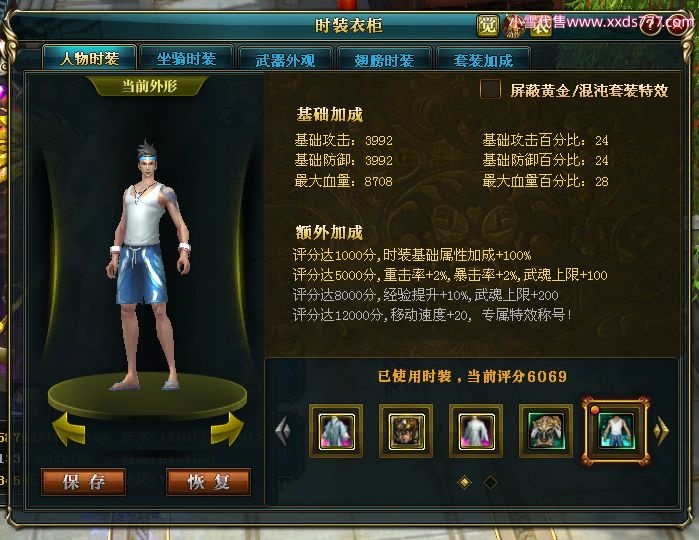699x540 pixels.
Task: Switch to the 武器外观 tab
Action: [x=285, y=59]
